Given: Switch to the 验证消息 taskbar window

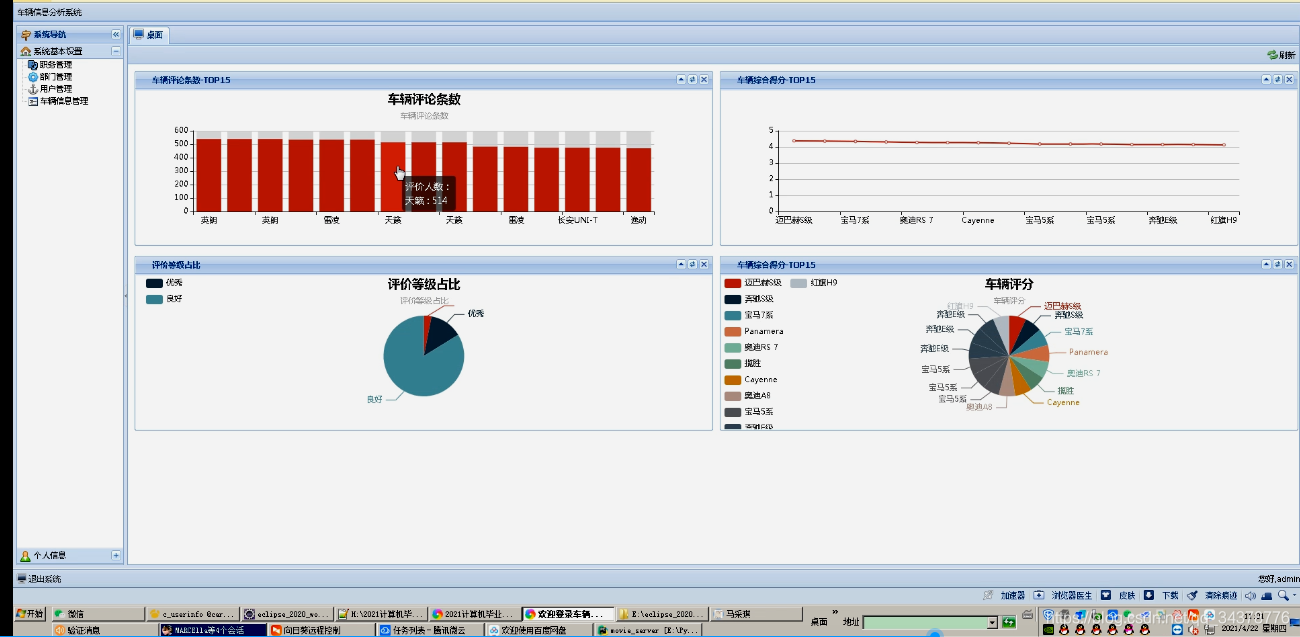Looking at the screenshot, I should point(103,630).
